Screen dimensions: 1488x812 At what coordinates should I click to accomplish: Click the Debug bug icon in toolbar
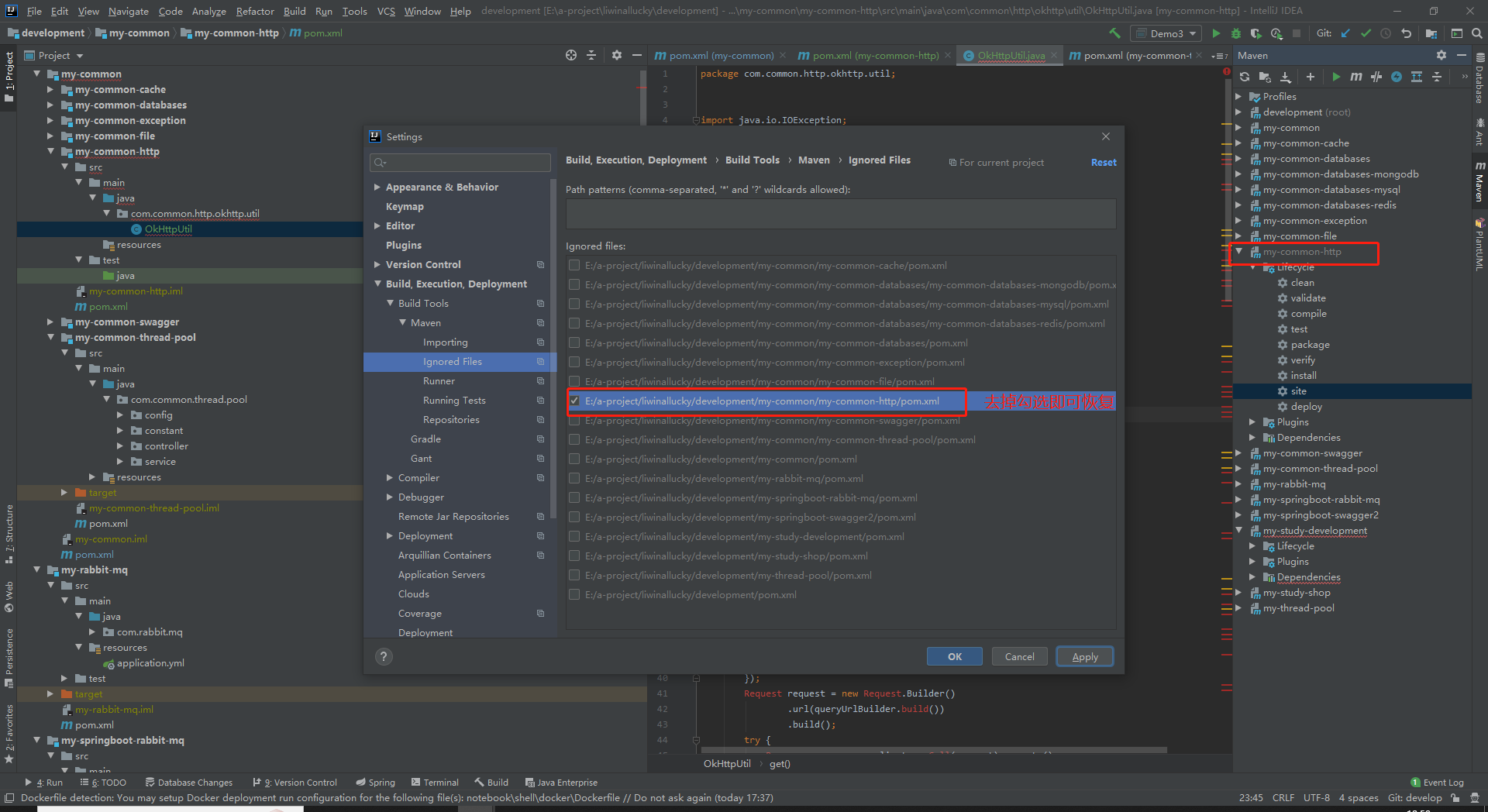coord(1235,33)
